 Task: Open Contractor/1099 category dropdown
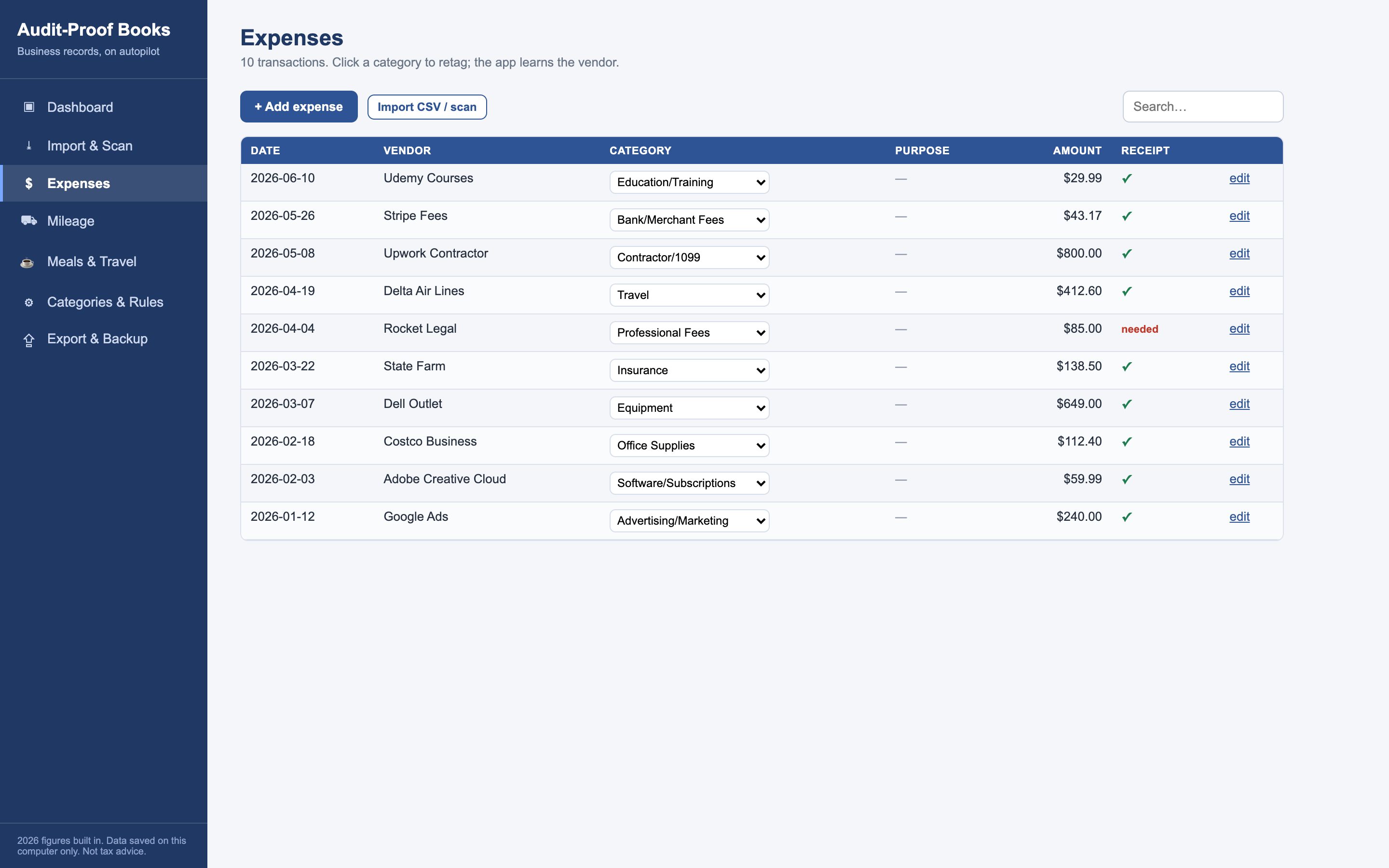[x=689, y=257]
